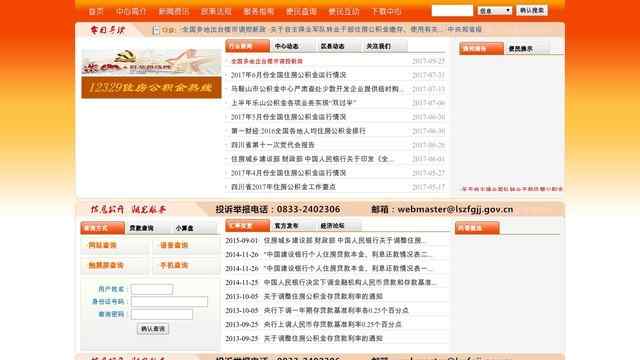Open the 2013-10-05 关于调整住房公积金存贷款利率 notice

click(323, 296)
